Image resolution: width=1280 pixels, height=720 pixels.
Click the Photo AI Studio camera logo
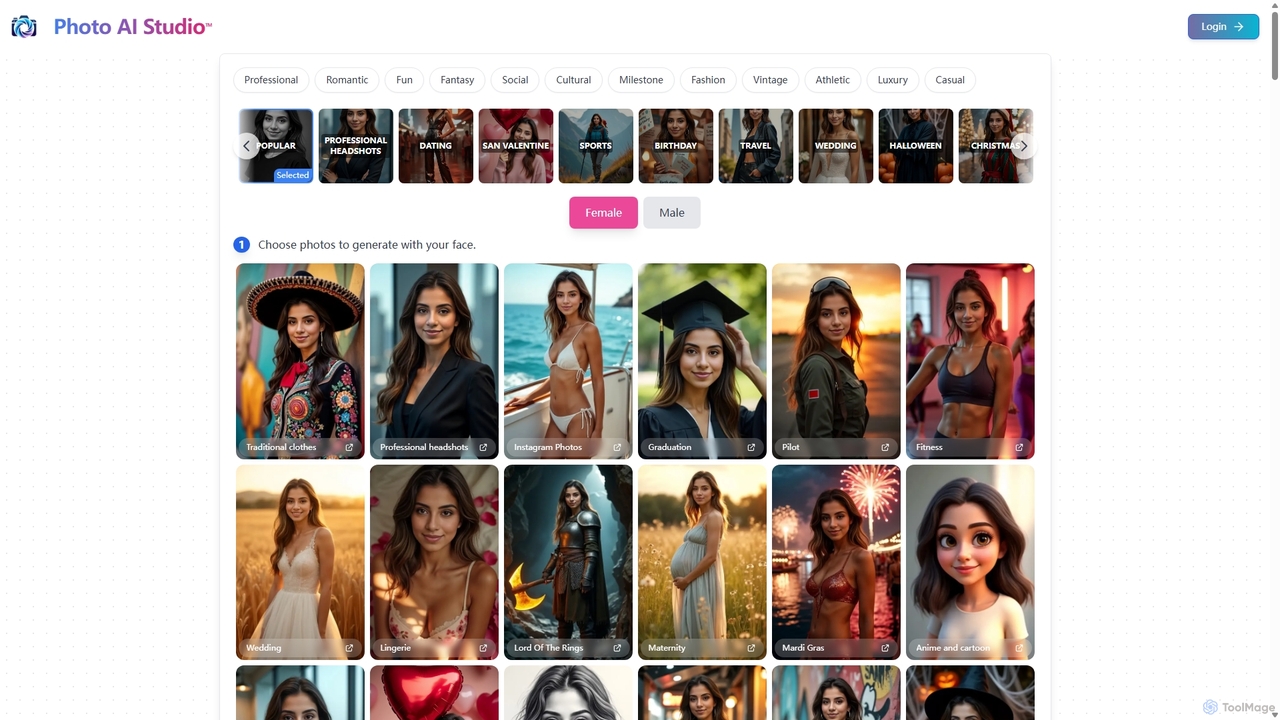[x=24, y=27]
